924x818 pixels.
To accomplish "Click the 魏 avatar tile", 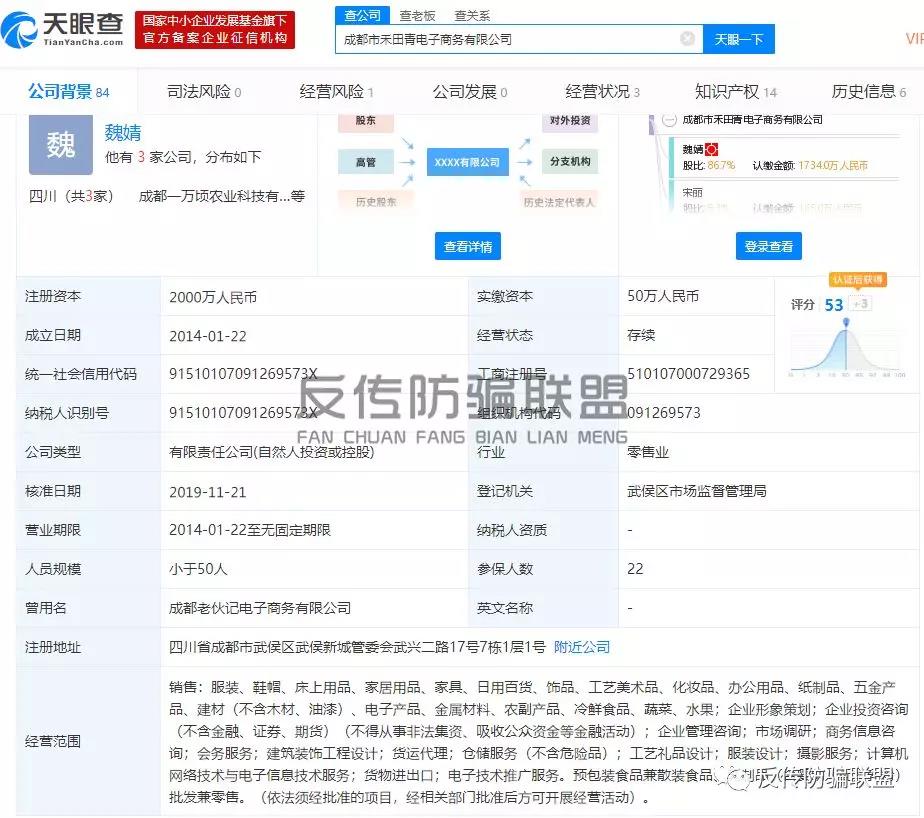I will tap(61, 145).
